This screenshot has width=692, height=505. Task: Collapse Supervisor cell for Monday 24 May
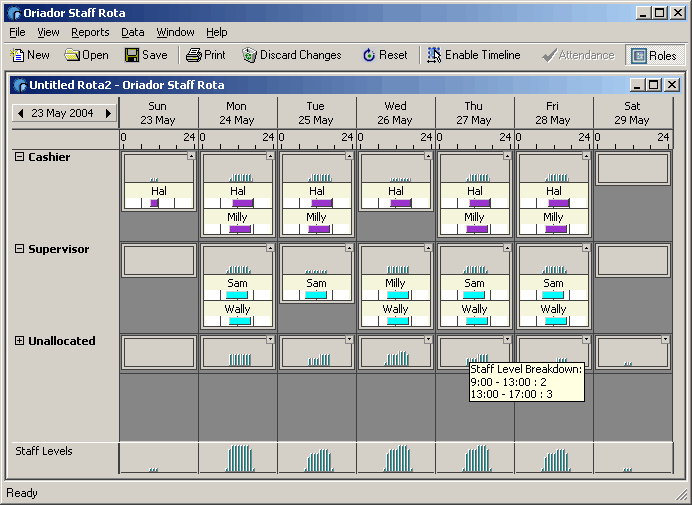click(x=270, y=248)
